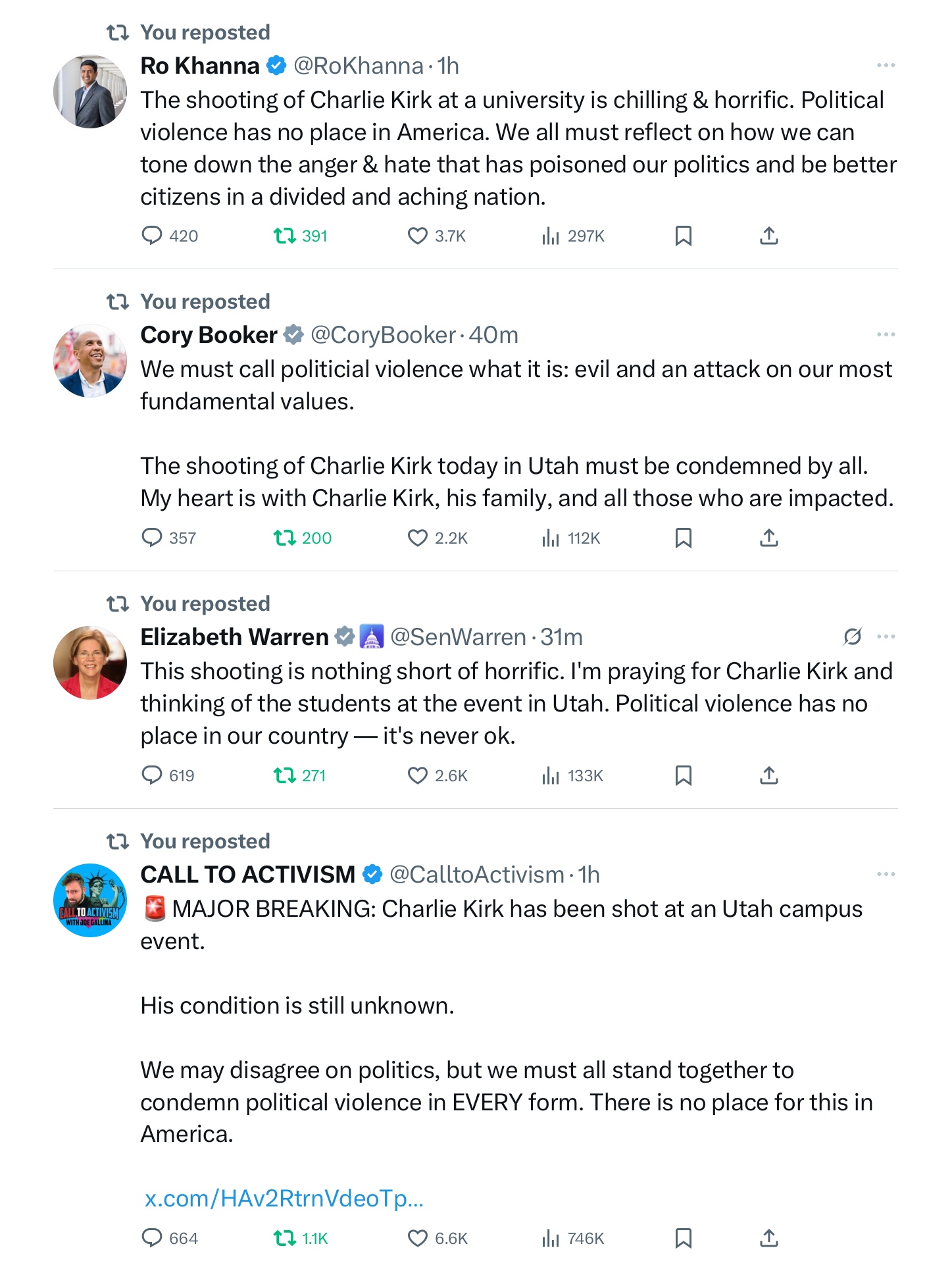Viewport: 952px width, 1267px height.
Task: Reply to Ro Khanna's post
Action: pyautogui.click(x=152, y=236)
